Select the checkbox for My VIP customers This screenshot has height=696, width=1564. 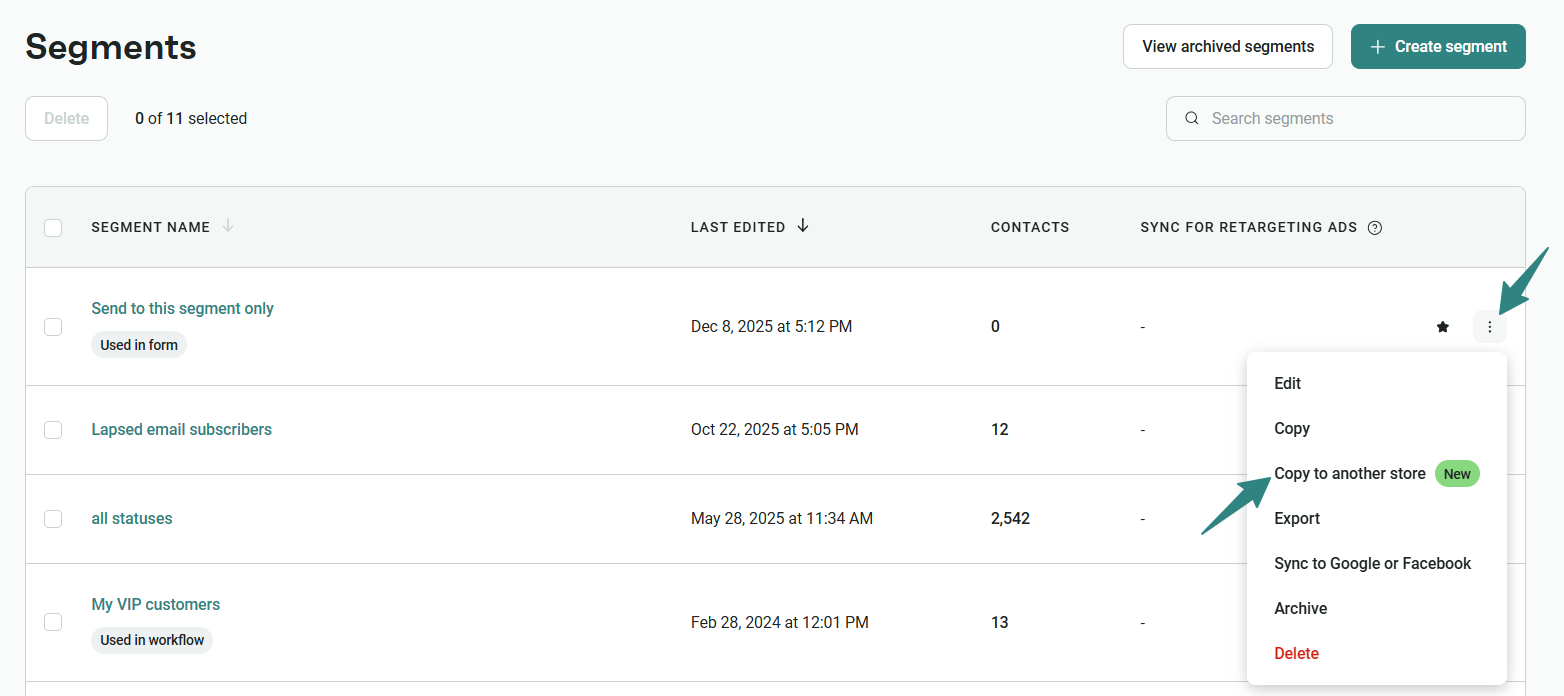click(53, 622)
